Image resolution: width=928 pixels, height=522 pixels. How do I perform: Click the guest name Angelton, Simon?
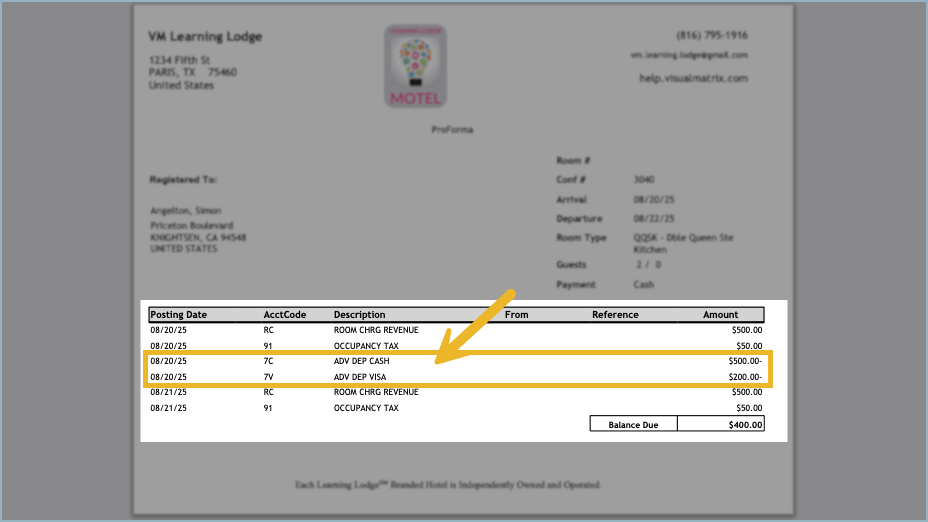(183, 211)
